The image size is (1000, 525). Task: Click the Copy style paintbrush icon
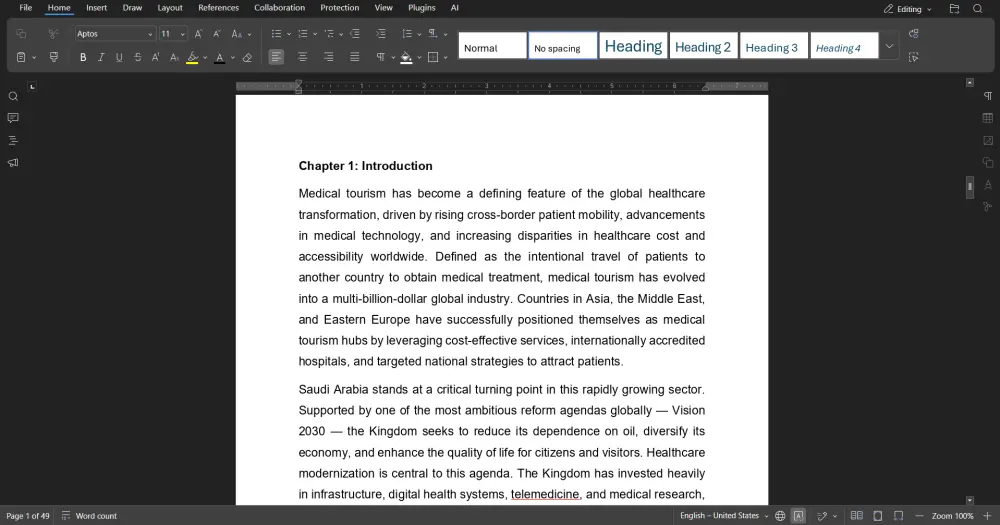pos(54,57)
